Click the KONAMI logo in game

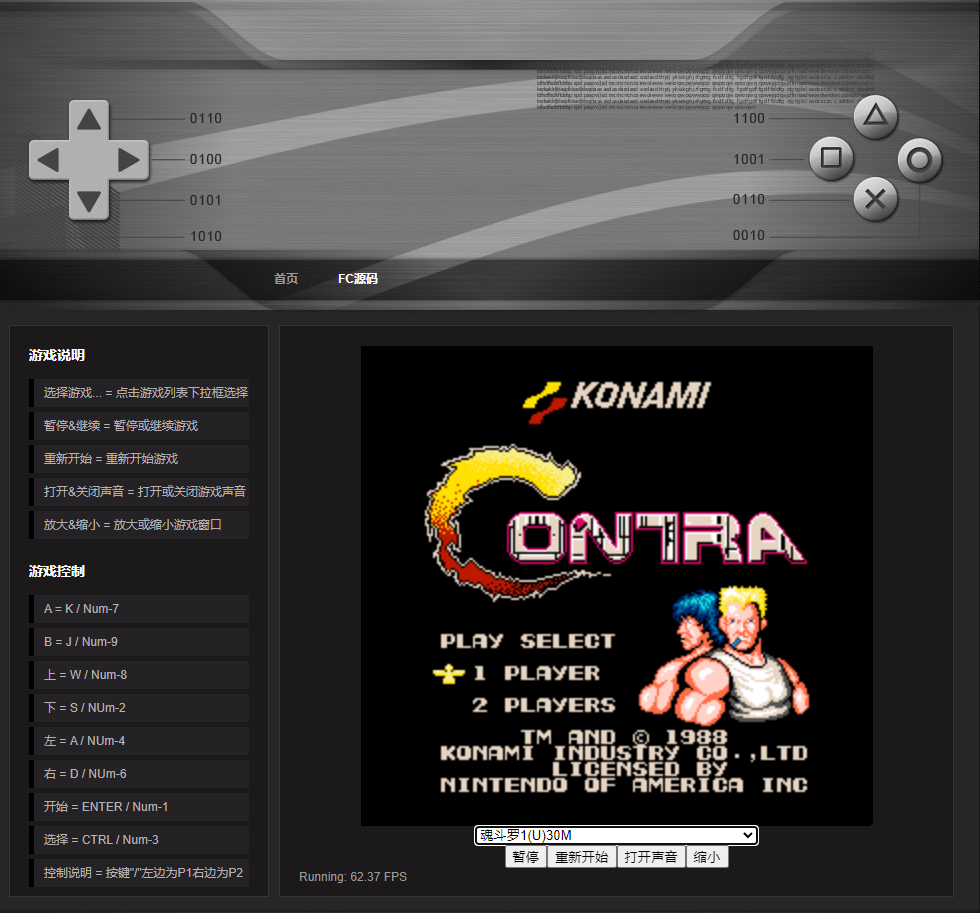point(616,397)
